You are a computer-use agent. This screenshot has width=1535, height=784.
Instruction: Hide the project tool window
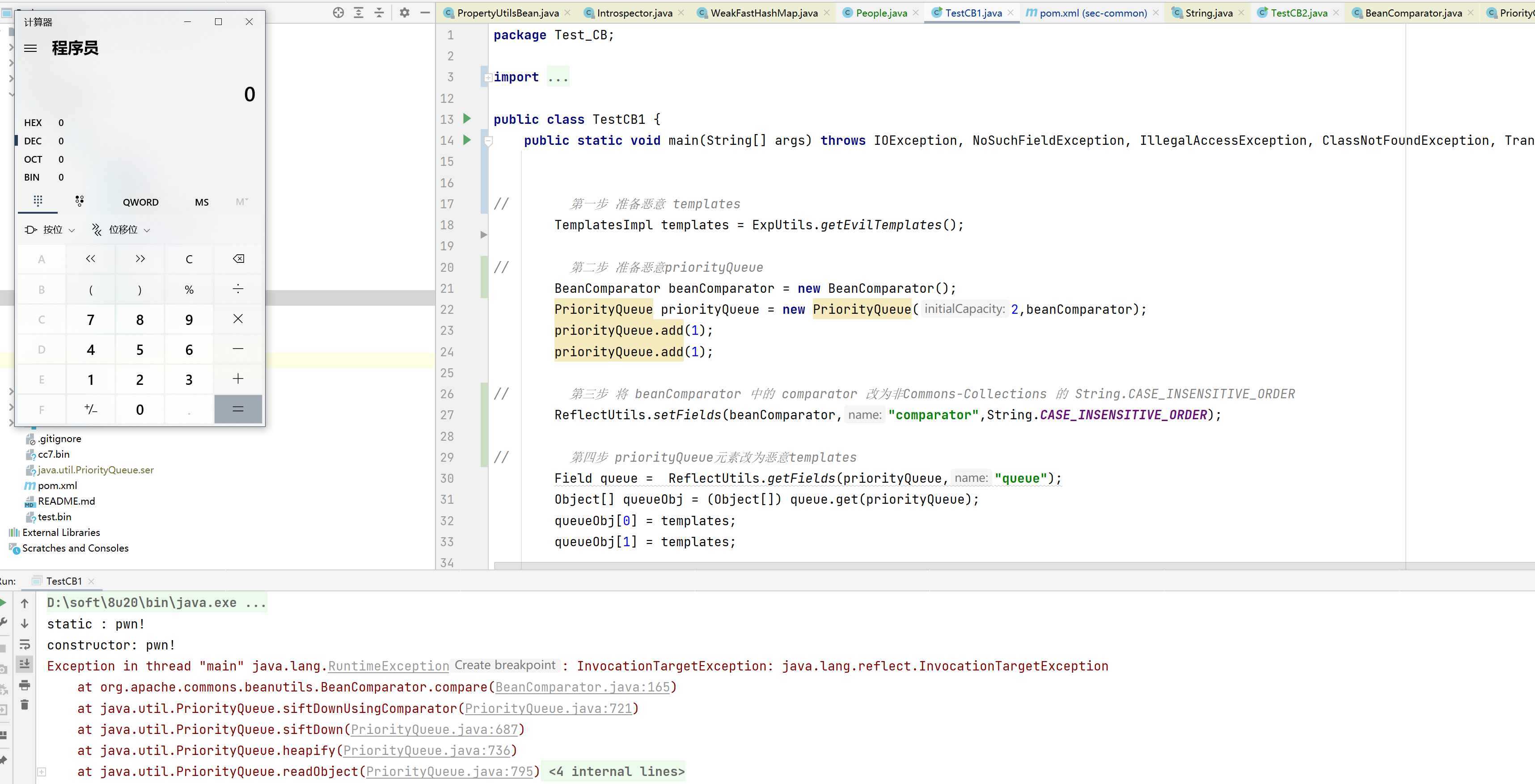coord(425,13)
